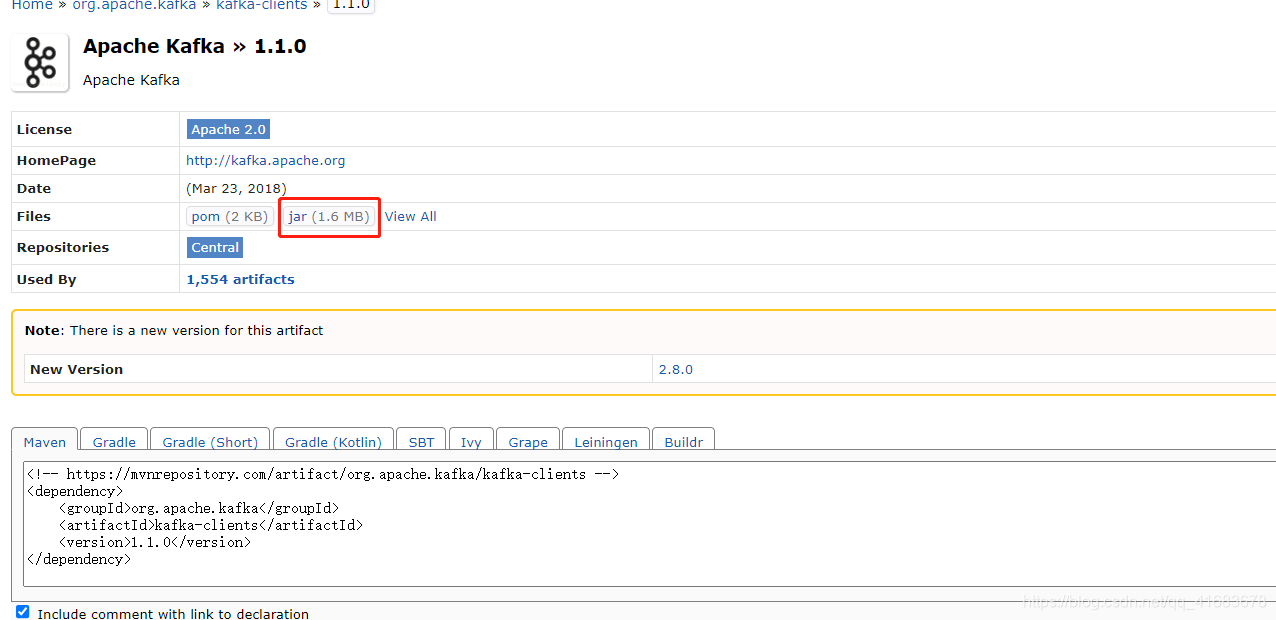Select the Maven tab
Image resolution: width=1276 pixels, height=620 pixels.
pyautogui.click(x=45, y=441)
